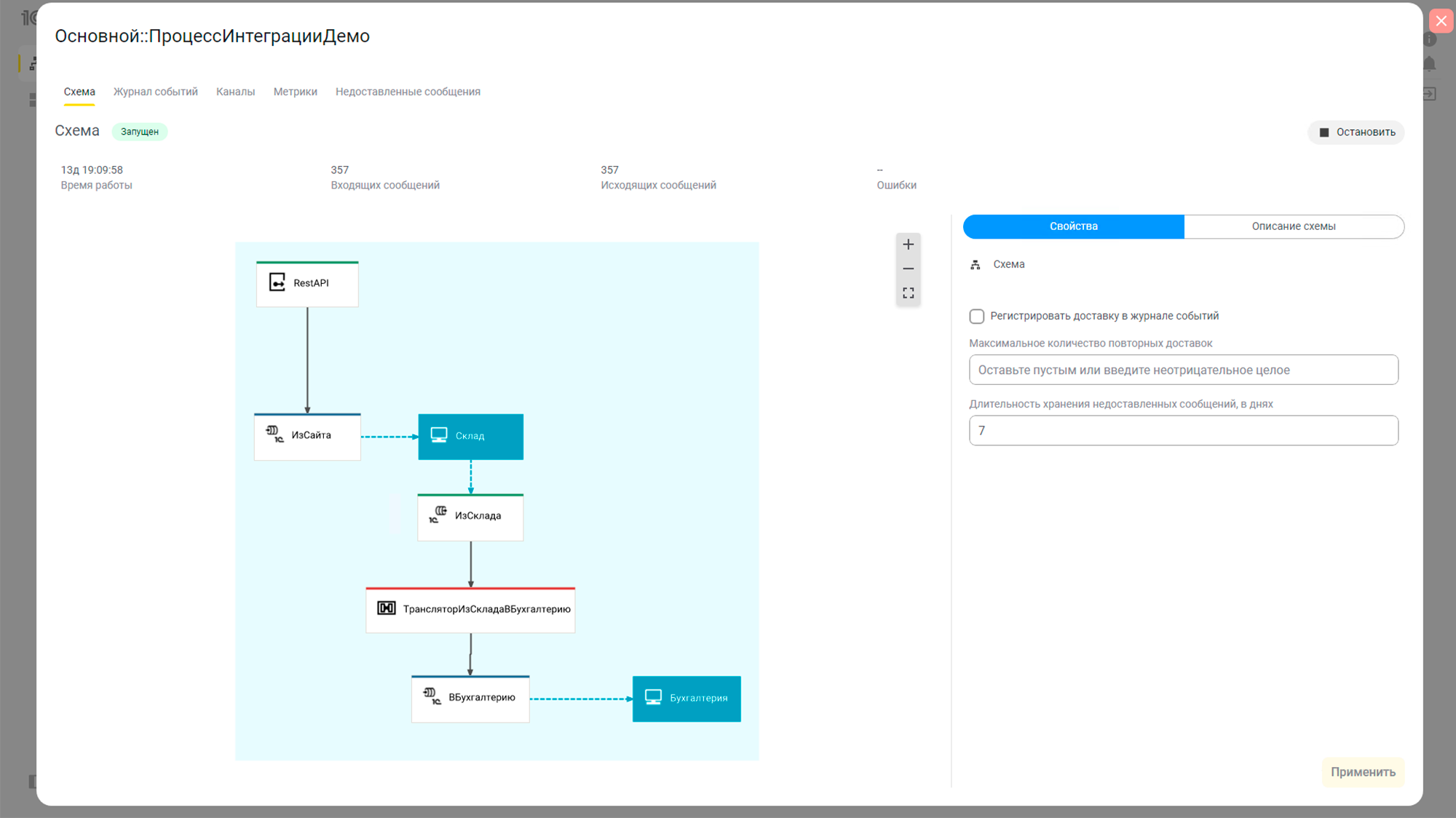The height and width of the screenshot is (818, 1456).
Task: Switch to Описание схемы panel
Action: click(x=1293, y=226)
